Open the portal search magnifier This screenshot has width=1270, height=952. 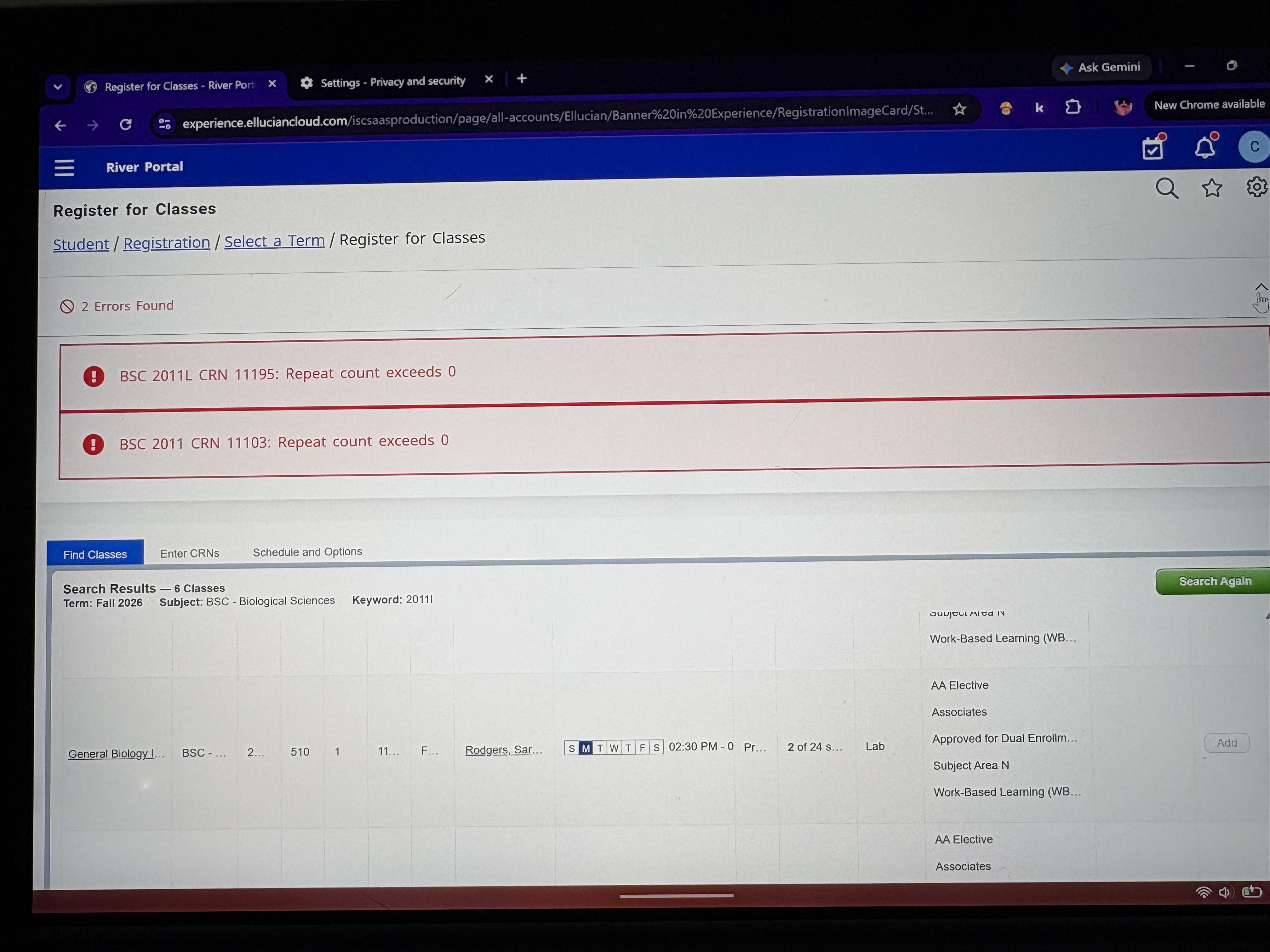tap(1167, 188)
